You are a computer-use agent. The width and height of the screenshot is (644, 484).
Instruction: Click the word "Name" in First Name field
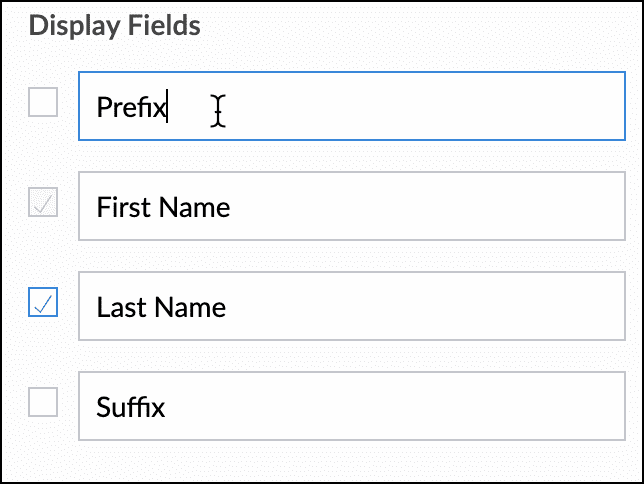coord(192,207)
